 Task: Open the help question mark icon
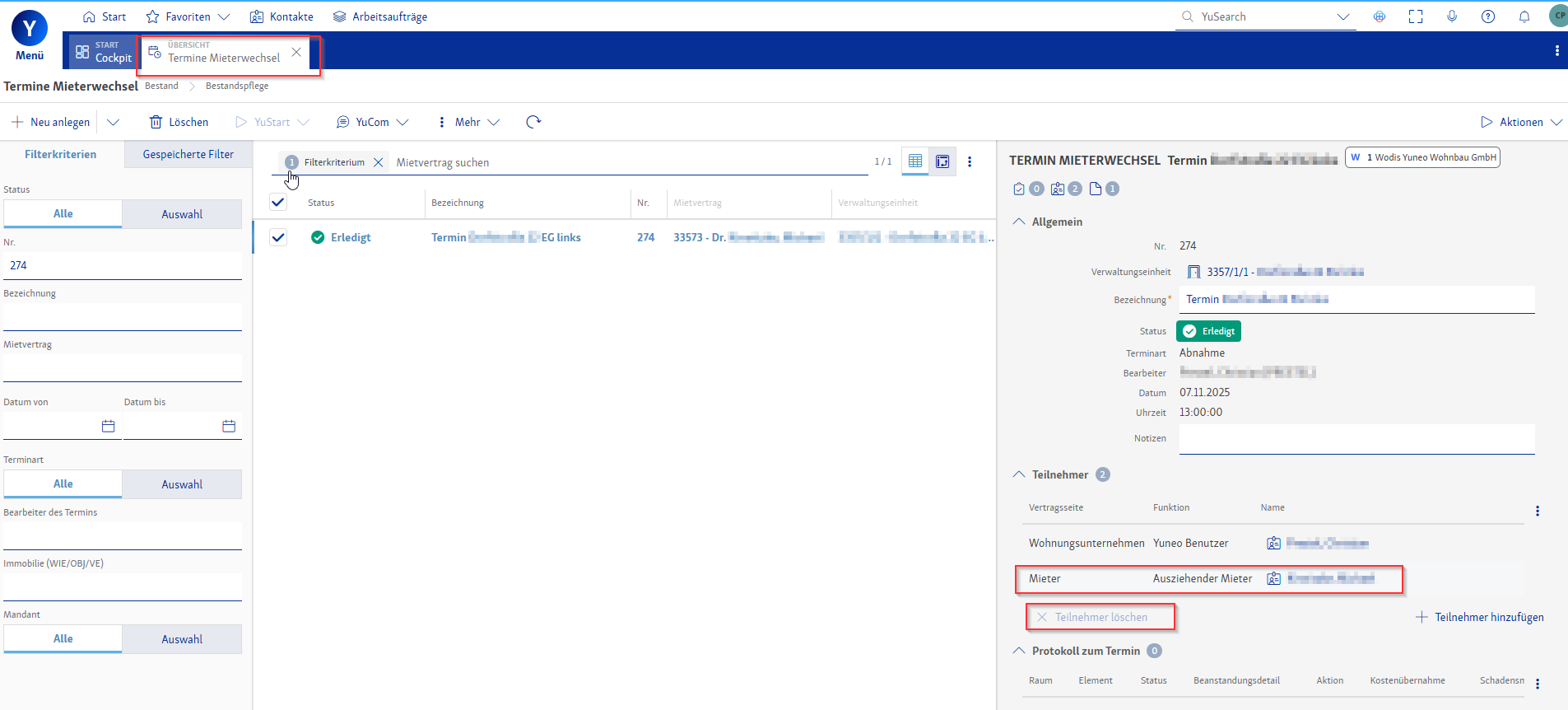point(1487,16)
